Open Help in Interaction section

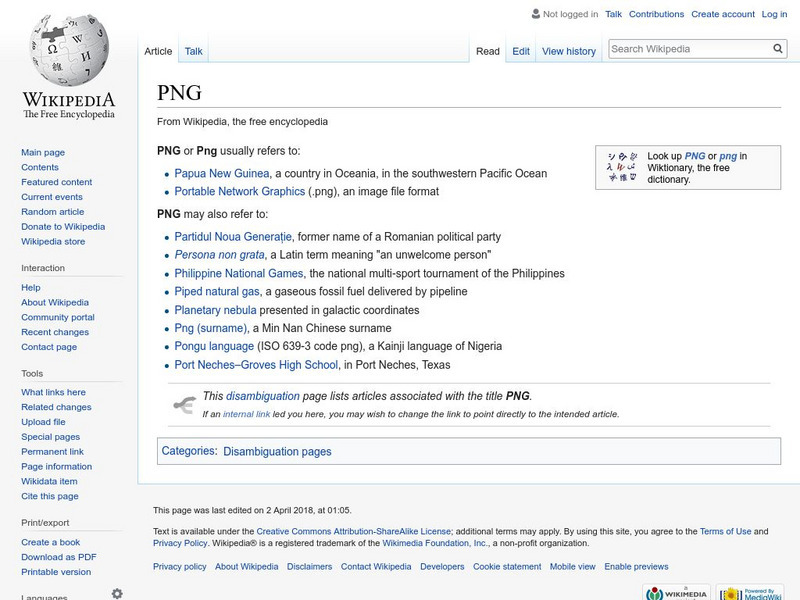tap(31, 287)
